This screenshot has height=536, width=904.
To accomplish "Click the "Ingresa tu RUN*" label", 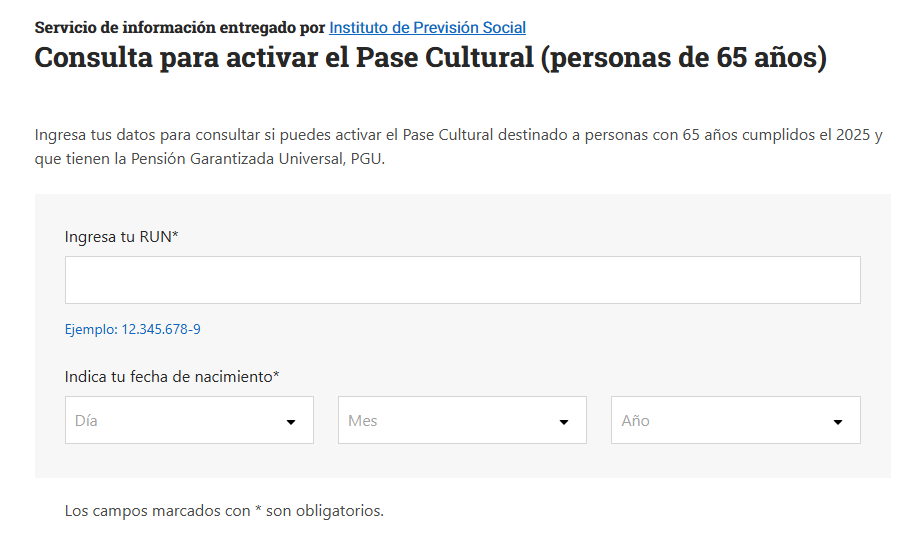I will 118,237.
